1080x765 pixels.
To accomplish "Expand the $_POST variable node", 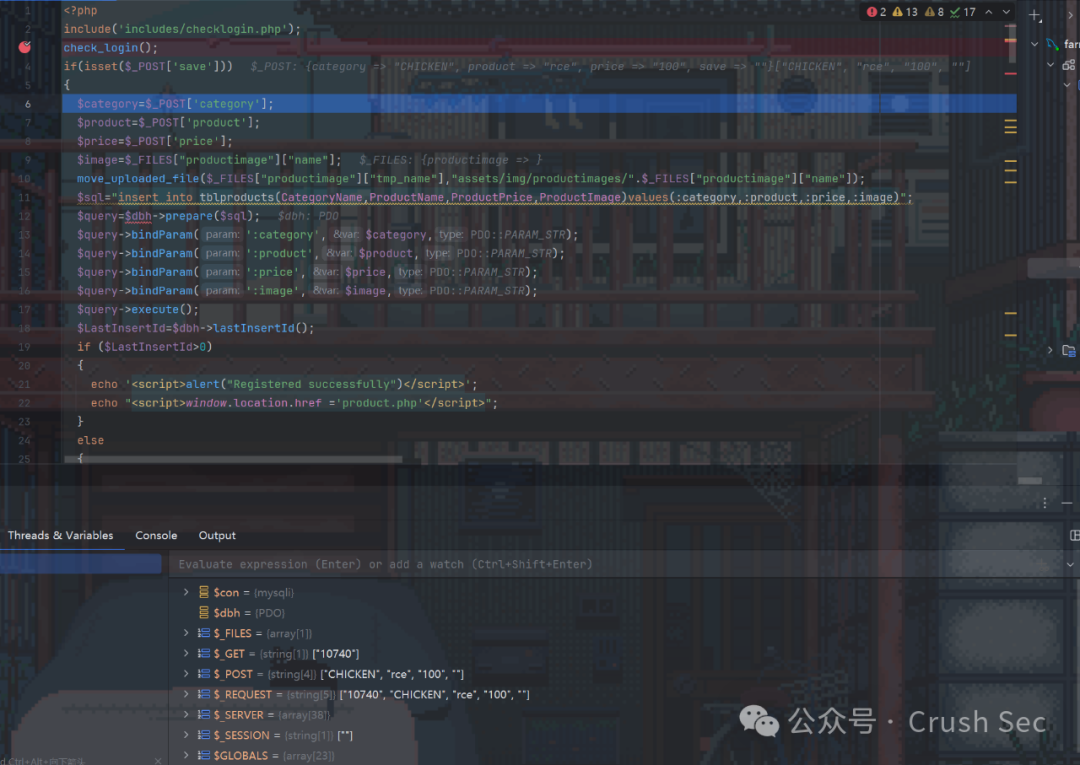I will [186, 673].
